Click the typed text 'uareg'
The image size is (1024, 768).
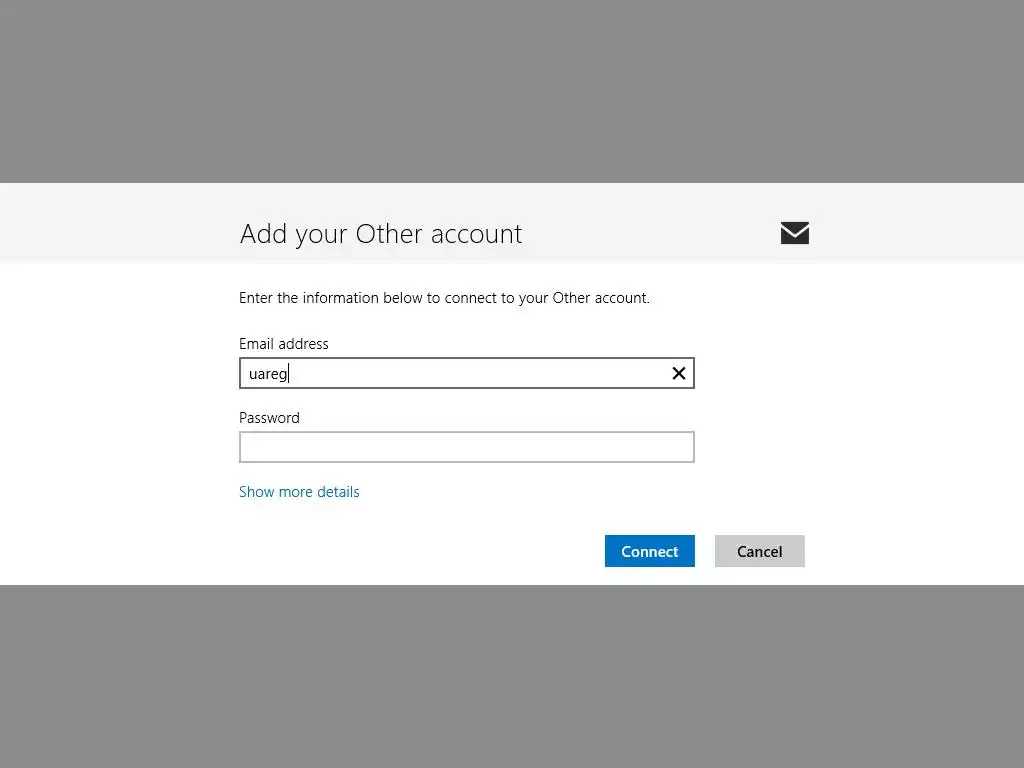click(267, 374)
